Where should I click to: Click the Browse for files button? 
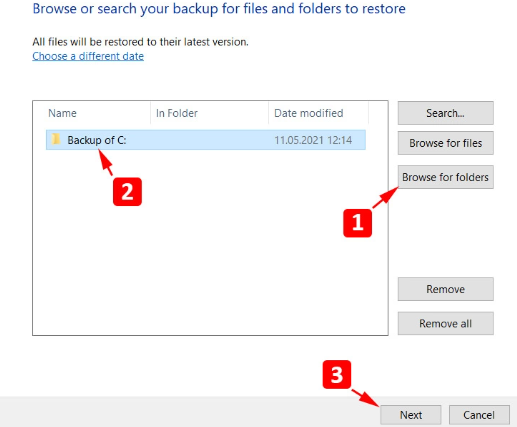[x=445, y=143]
